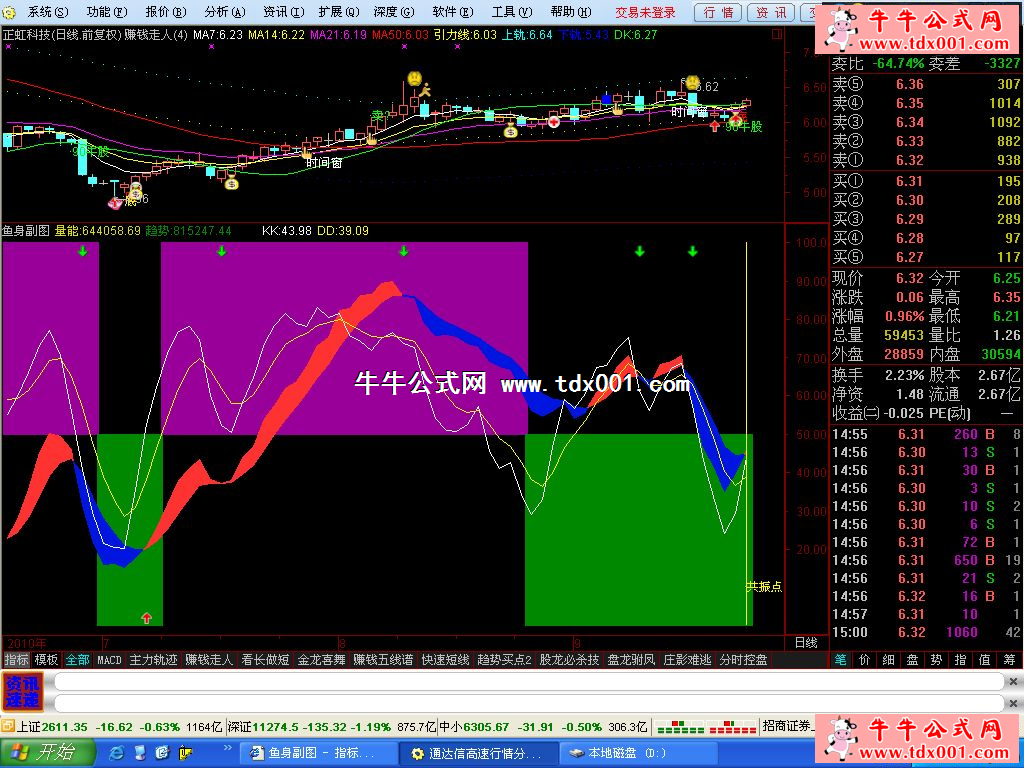This screenshot has height=768, width=1024.
Task: Select the 主力轨迹 indicator tab
Action: pyautogui.click(x=153, y=660)
